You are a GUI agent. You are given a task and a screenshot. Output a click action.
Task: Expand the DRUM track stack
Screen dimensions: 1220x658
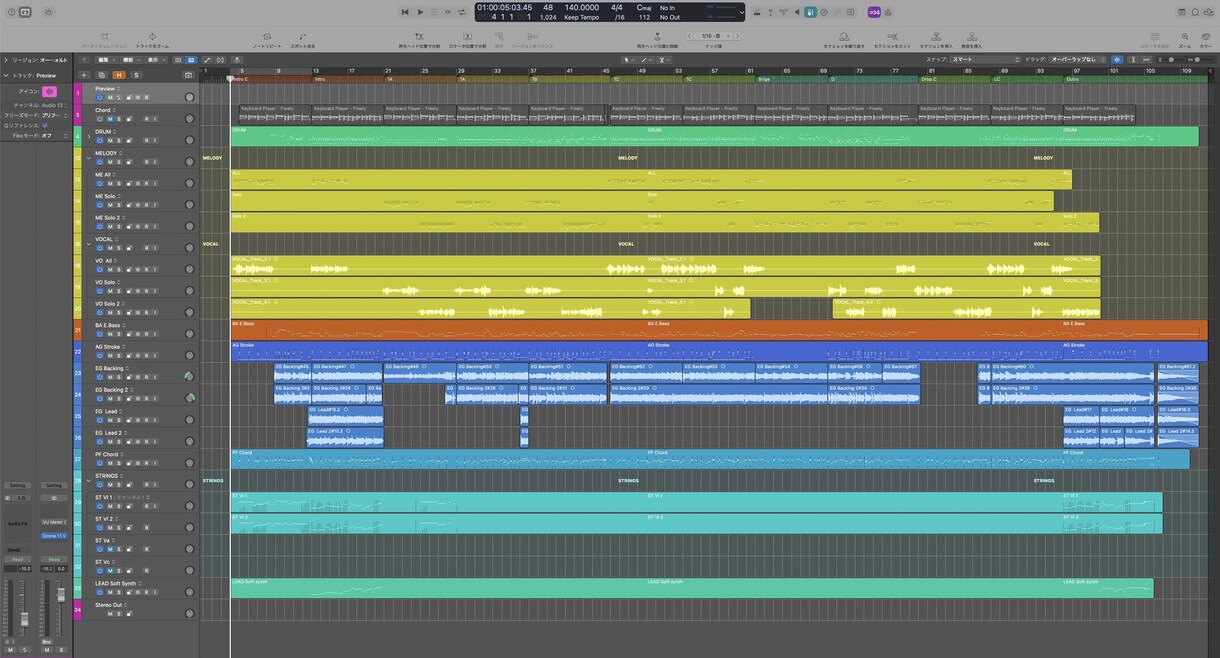(88, 136)
